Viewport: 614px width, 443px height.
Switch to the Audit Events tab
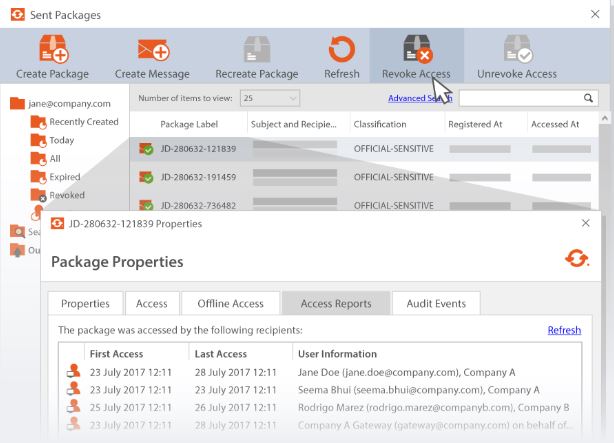coord(436,304)
